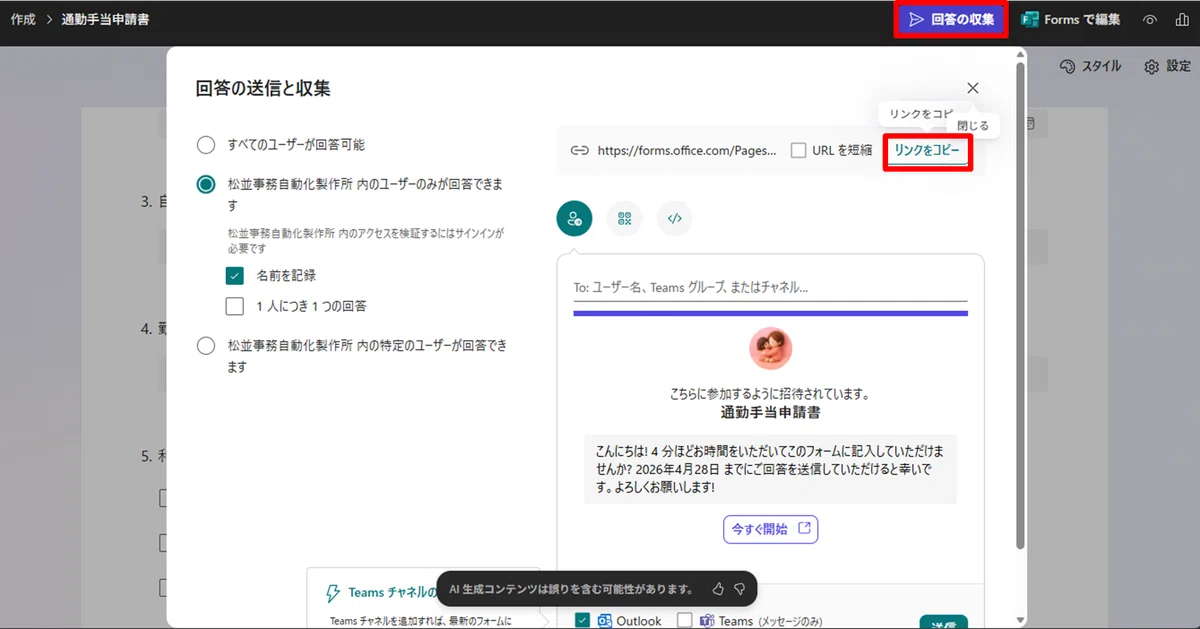Viewport: 1200px width, 629px height.
Task: Uncheck the 名前を記録 checkbox
Action: coord(235,275)
